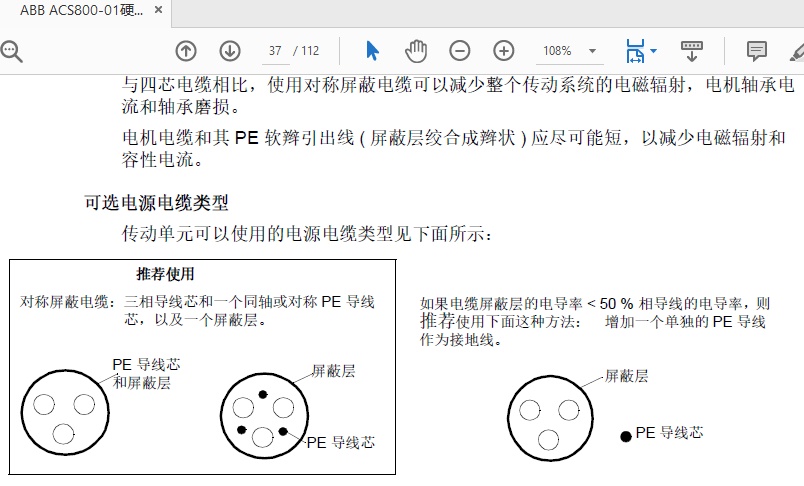The width and height of the screenshot is (804, 486).
Task: Select the highlighter pen tool
Action: click(796, 52)
